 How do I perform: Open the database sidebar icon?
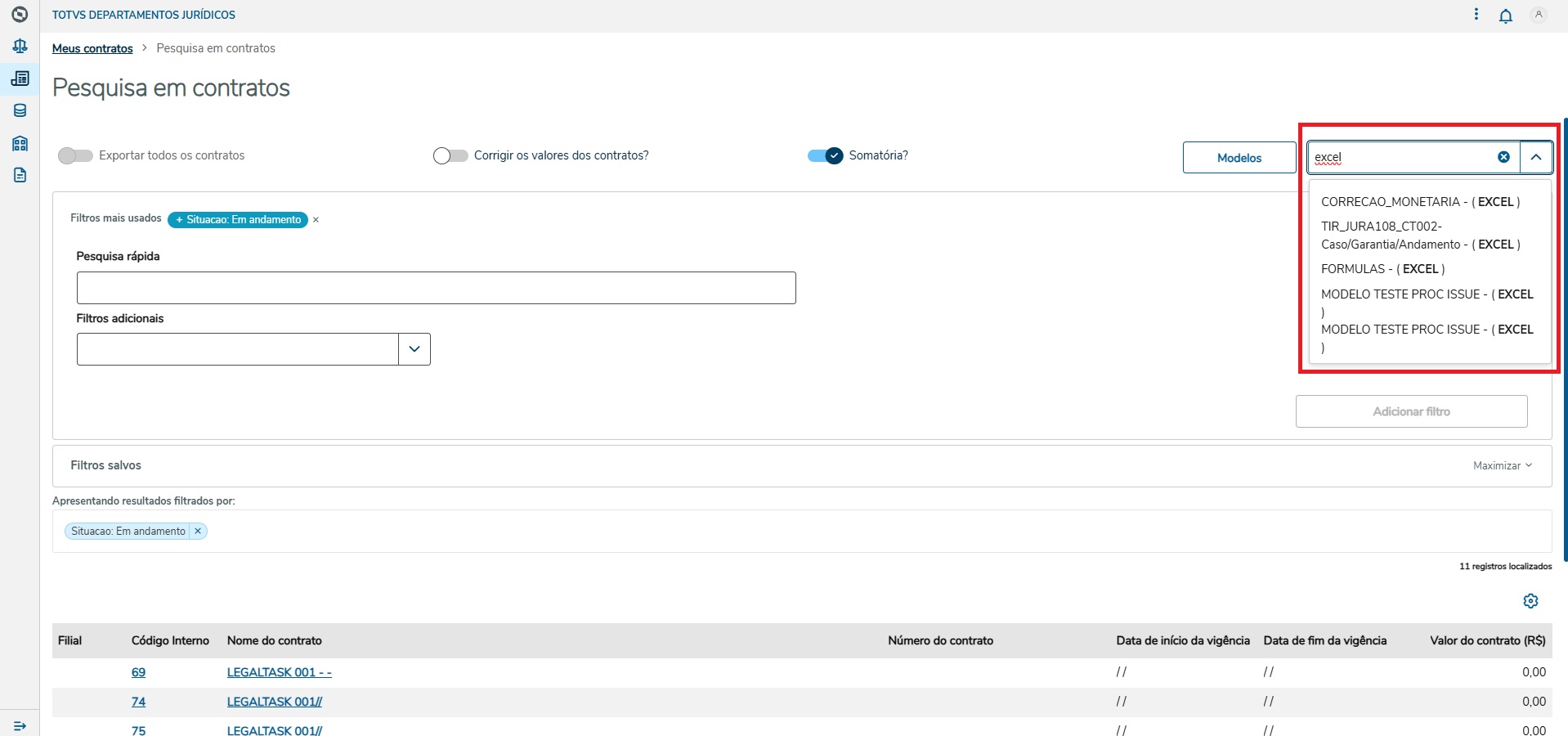[x=20, y=110]
